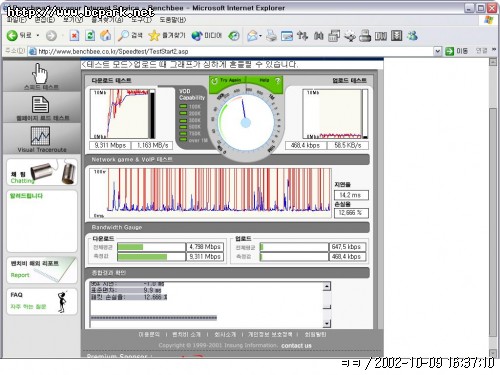The height and width of the screenshot is (375, 500).
Task: Click the IE Back arrow button
Action: pyautogui.click(x=12, y=35)
